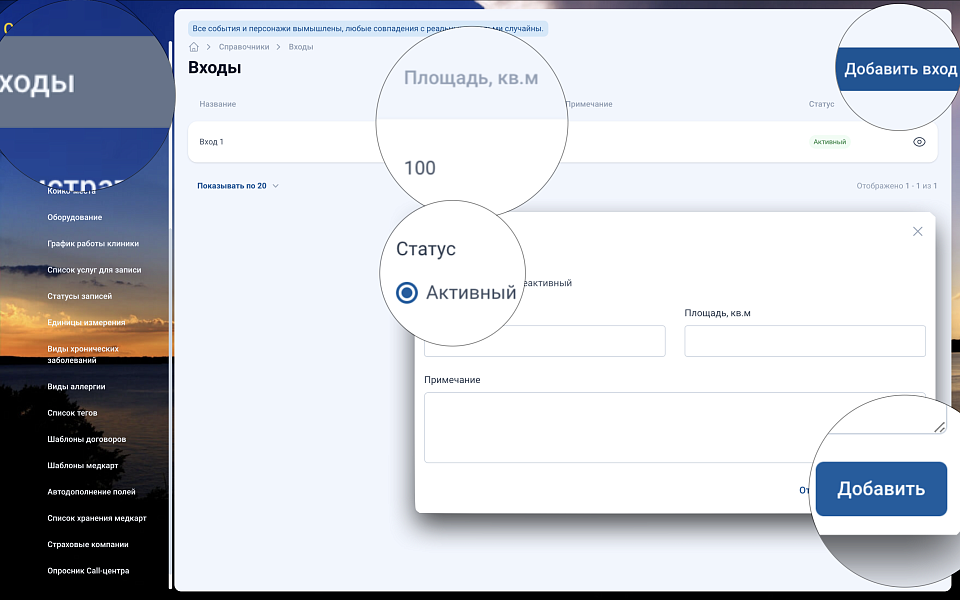Expand the Показывать по 20 dropdown
Viewport: 960px width, 600px height.
tap(238, 186)
